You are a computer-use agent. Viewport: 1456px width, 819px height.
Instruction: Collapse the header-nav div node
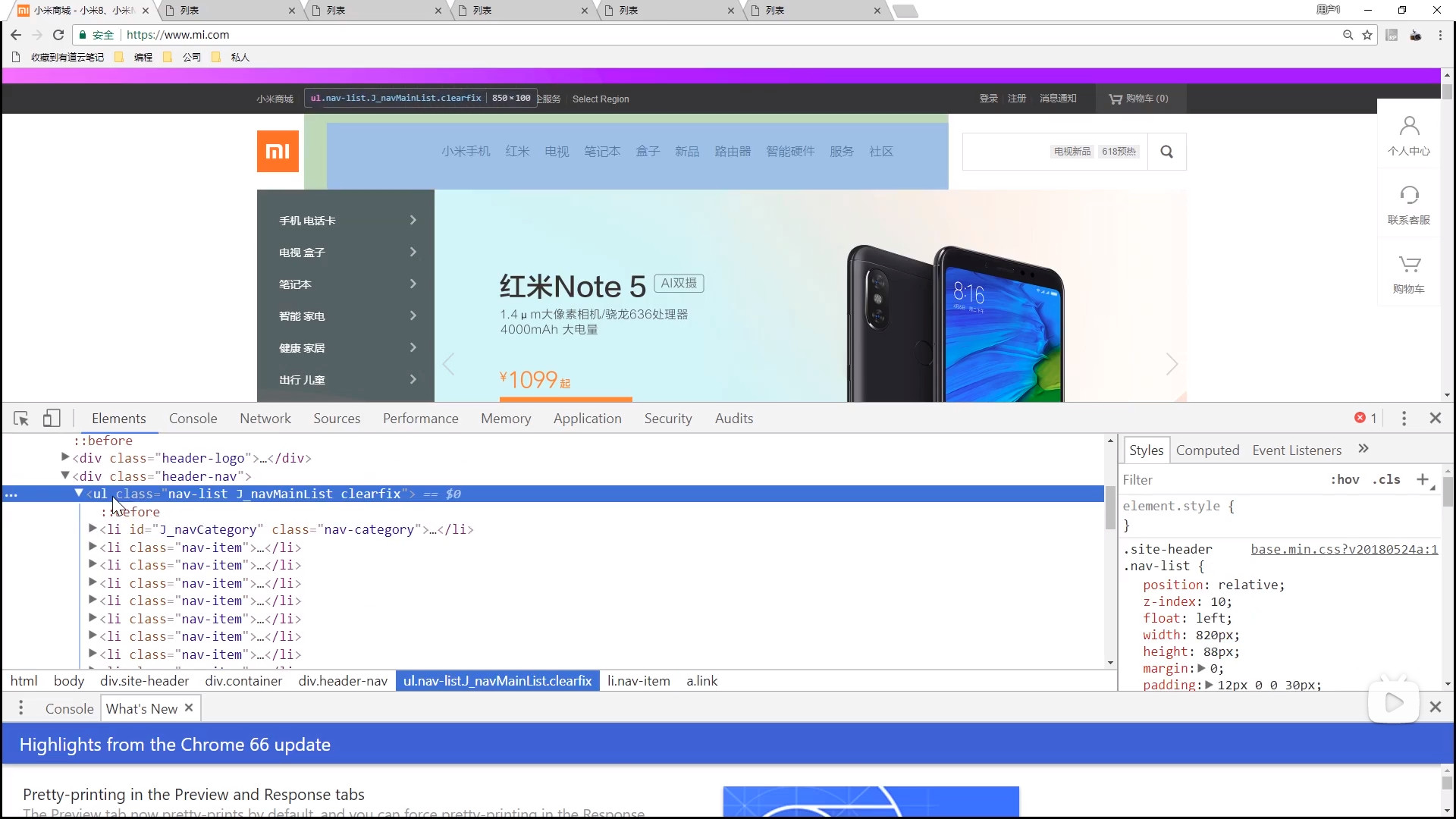[x=65, y=476]
